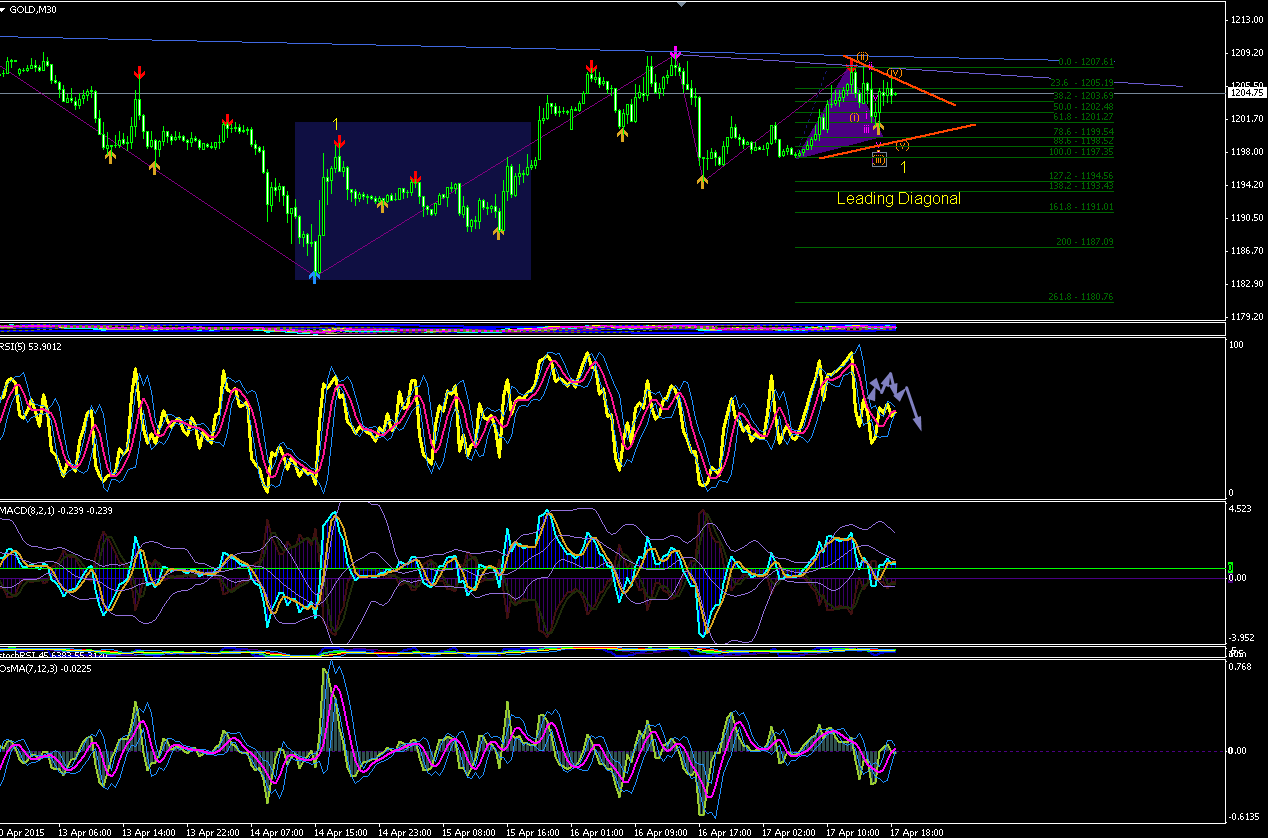Screen dimensions: 1268x838
Task: Click time axis label 15 Apr 16:00
Action: click(533, 832)
